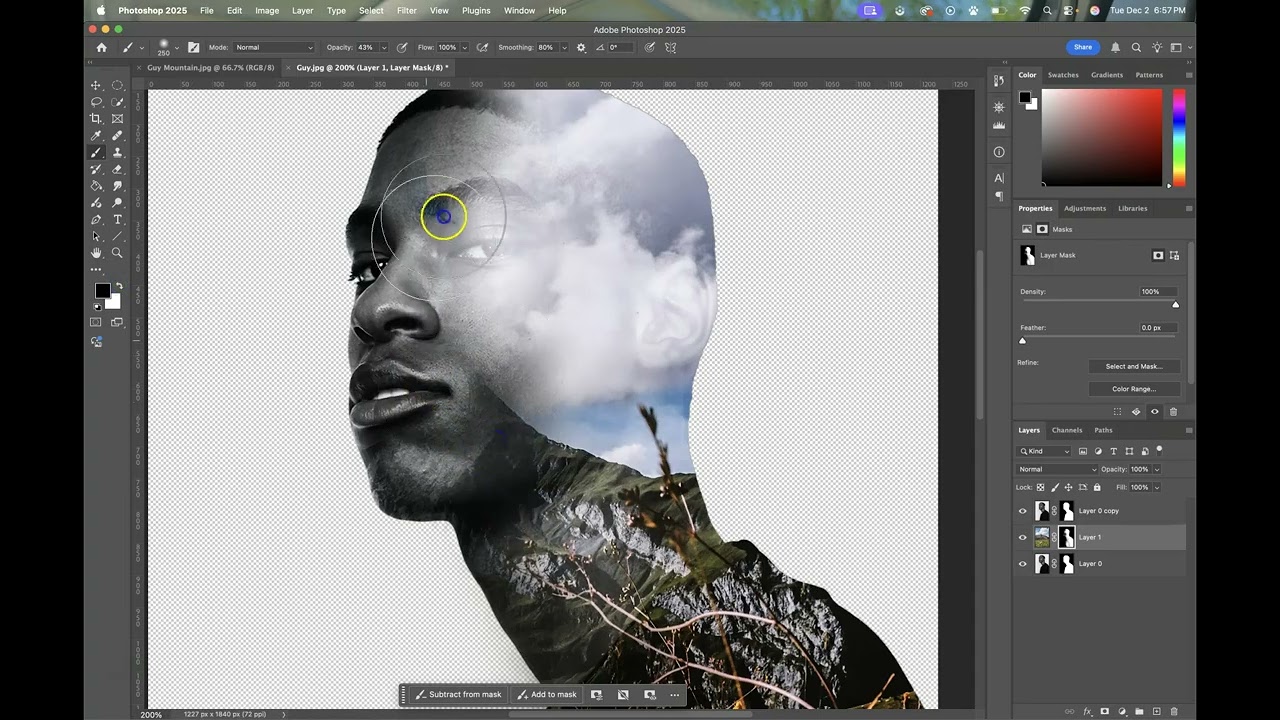Enable or disable mask in Properties panel
Screen dimensions: 1280x720
pyautogui.click(x=1155, y=412)
